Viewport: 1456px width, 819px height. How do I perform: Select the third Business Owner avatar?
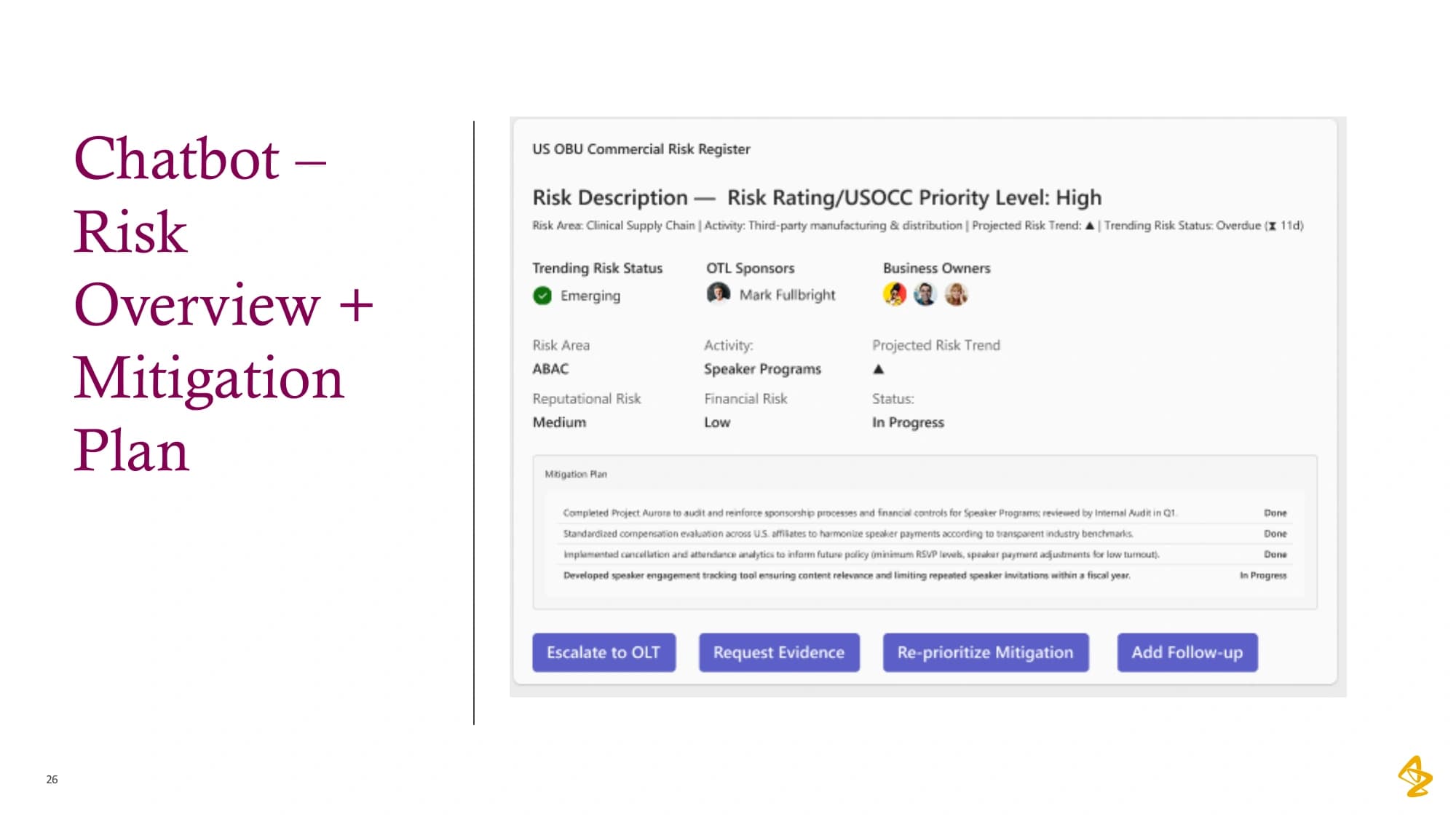pos(957,294)
